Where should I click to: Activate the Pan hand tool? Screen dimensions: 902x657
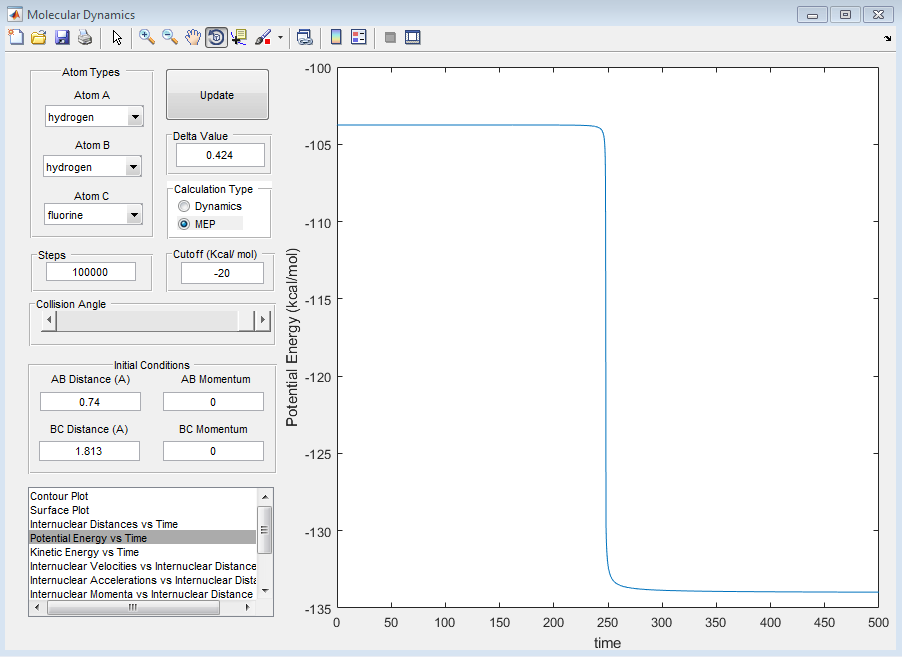tap(193, 37)
